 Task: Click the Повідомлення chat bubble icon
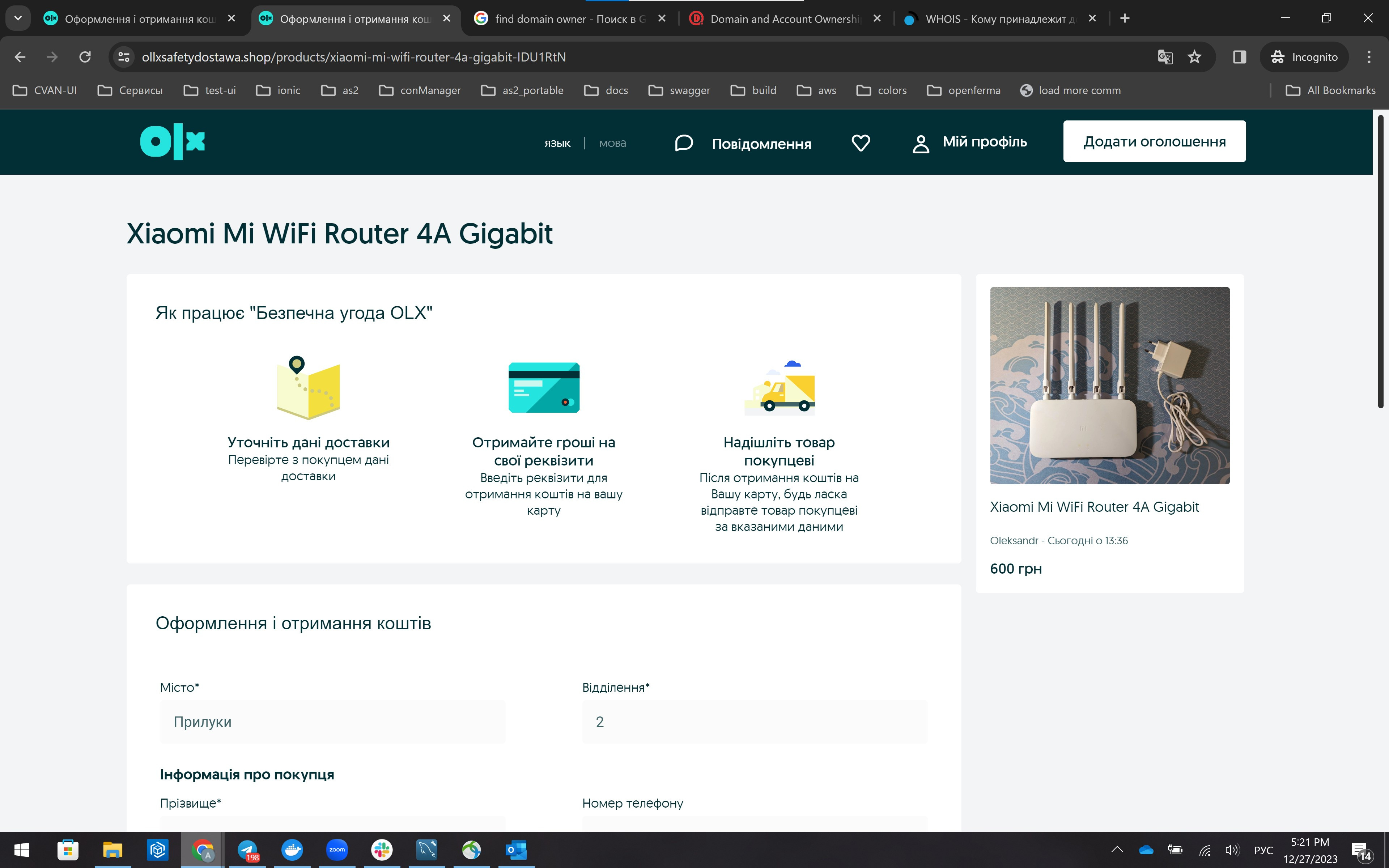pos(684,143)
